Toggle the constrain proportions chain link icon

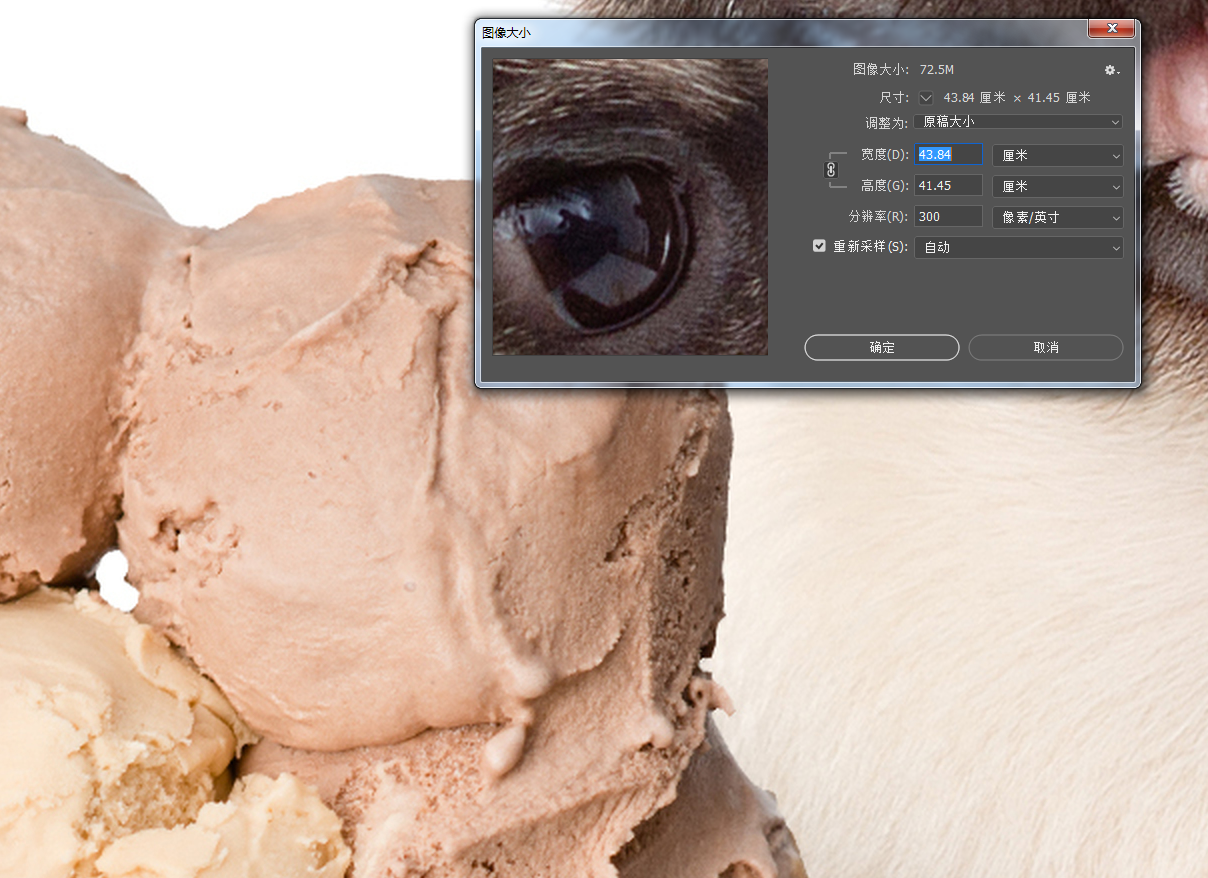830,170
